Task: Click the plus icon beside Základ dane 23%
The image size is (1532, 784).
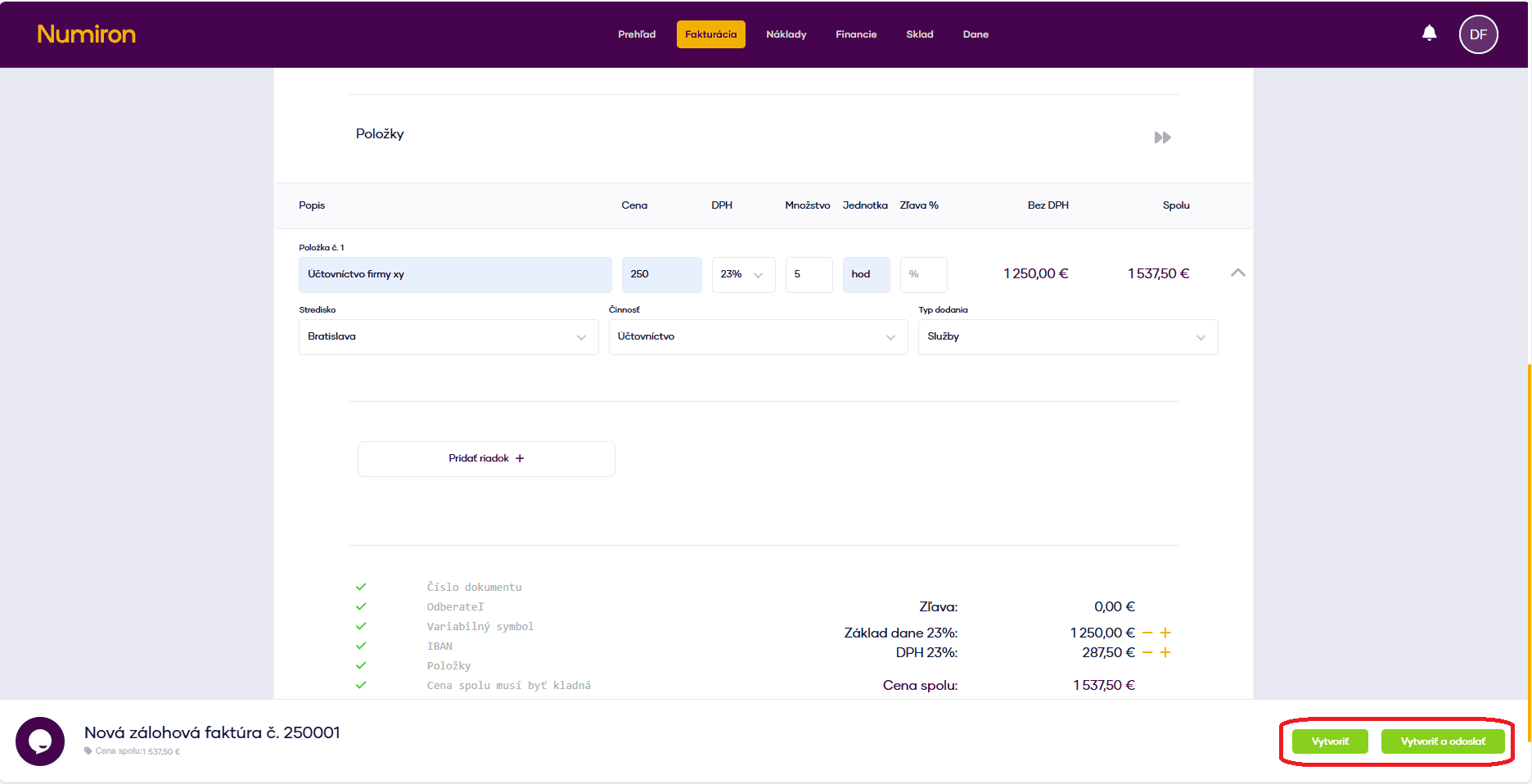Action: point(1165,633)
